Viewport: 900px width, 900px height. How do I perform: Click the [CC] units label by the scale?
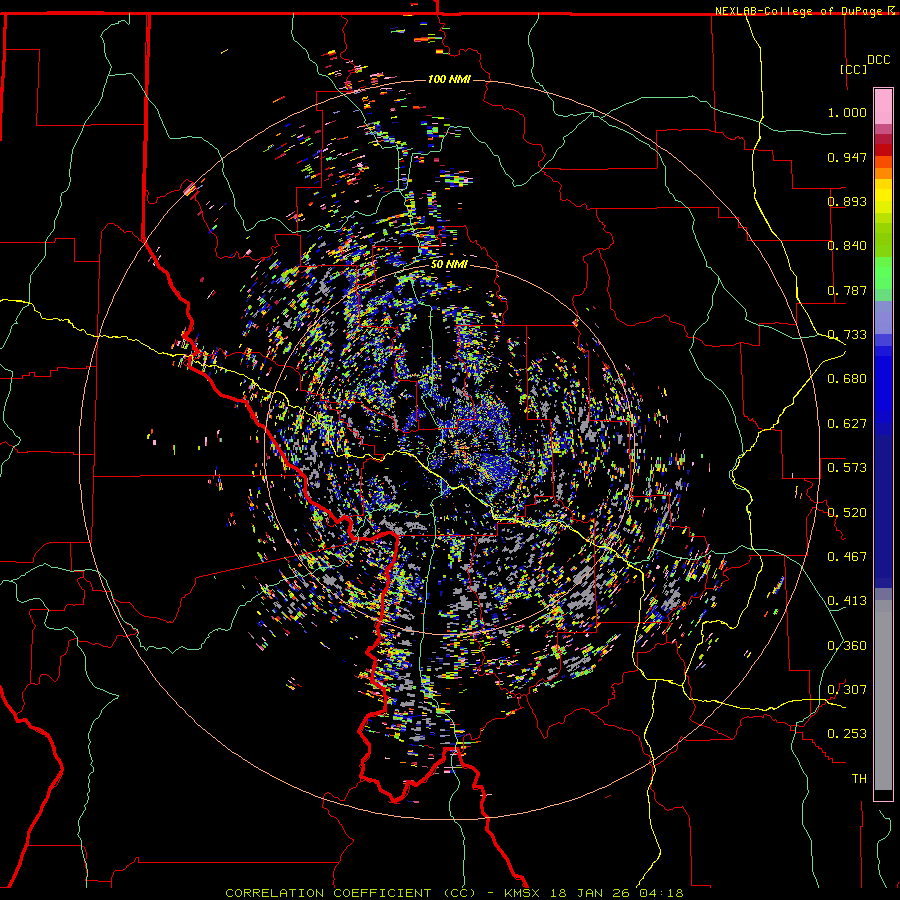tap(854, 69)
